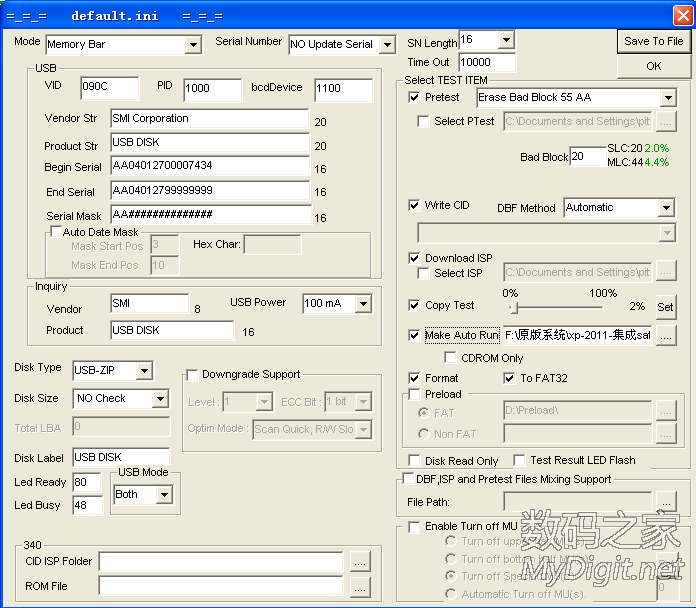Enable the Select ISP checkbox
696x608 pixels.
[423, 273]
